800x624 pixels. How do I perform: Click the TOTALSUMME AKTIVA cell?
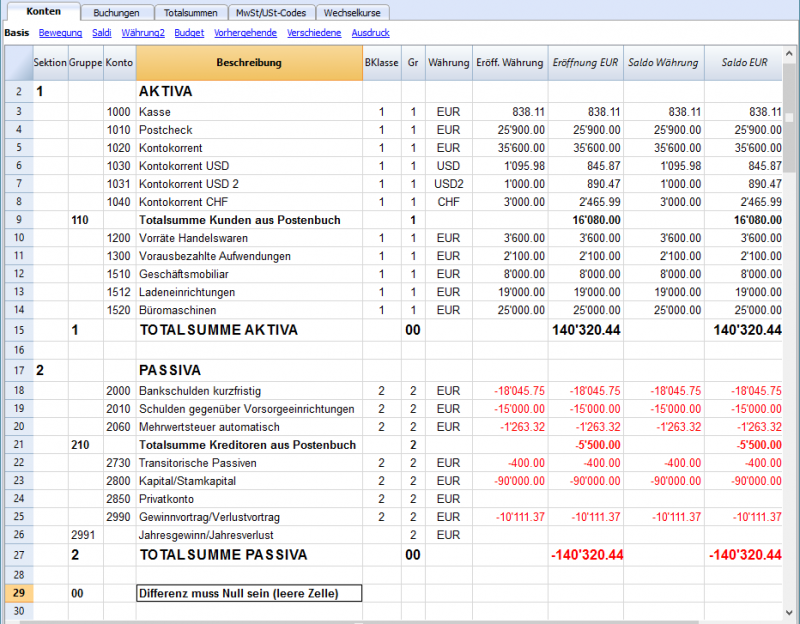pyautogui.click(x=249, y=330)
